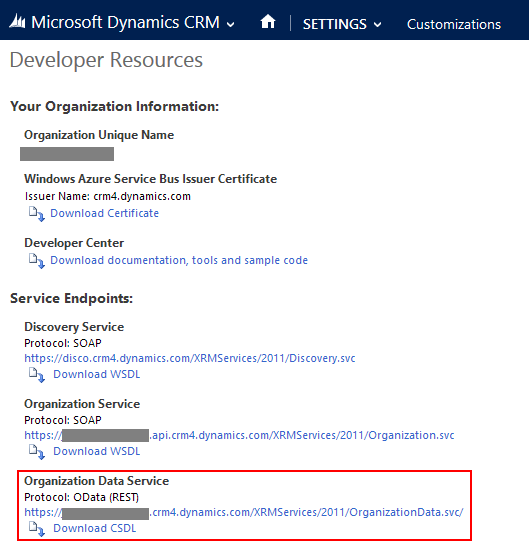This screenshot has height=547, width=529.
Task: Open the Discovery.svc endpoint URL
Action: click(190, 358)
